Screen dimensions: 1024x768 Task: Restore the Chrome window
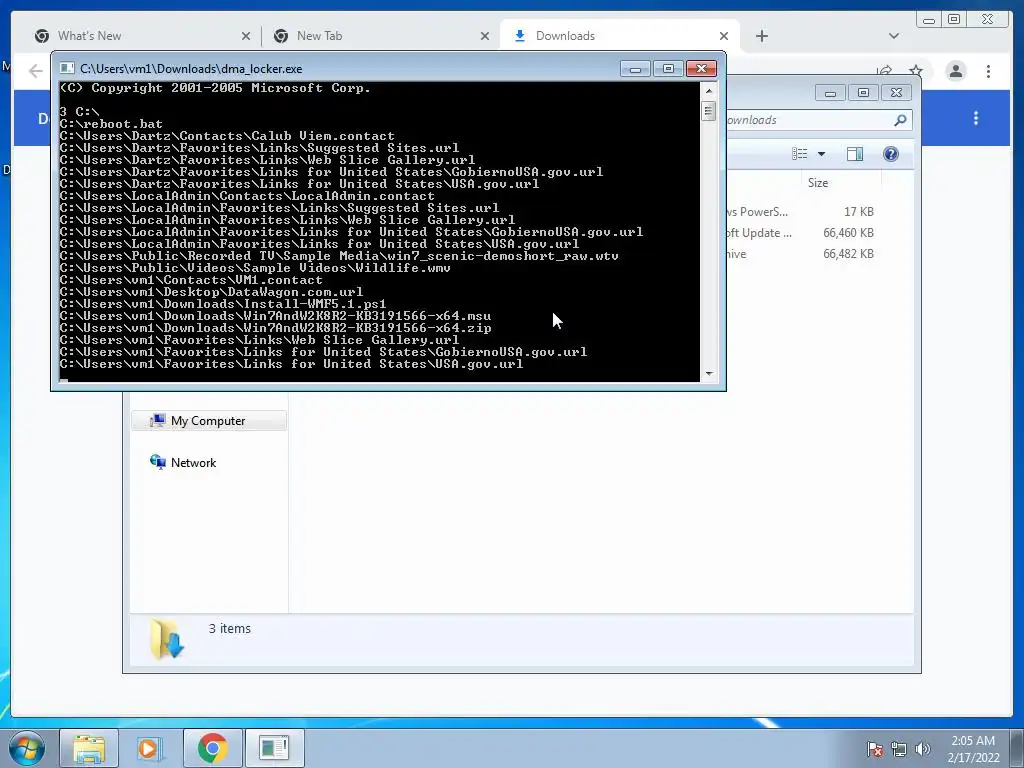point(954,20)
